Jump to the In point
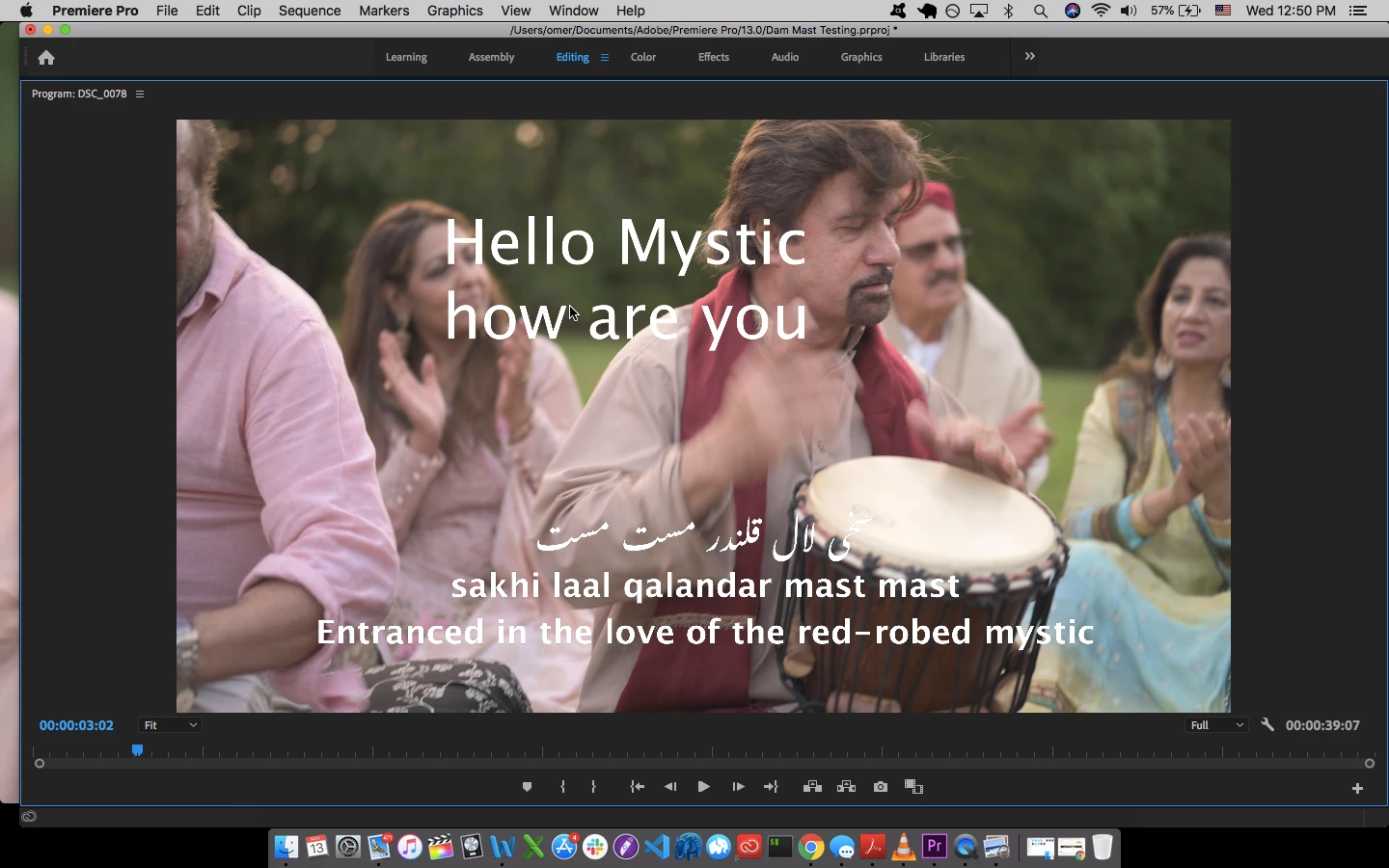This screenshot has width=1389, height=868. click(x=638, y=787)
